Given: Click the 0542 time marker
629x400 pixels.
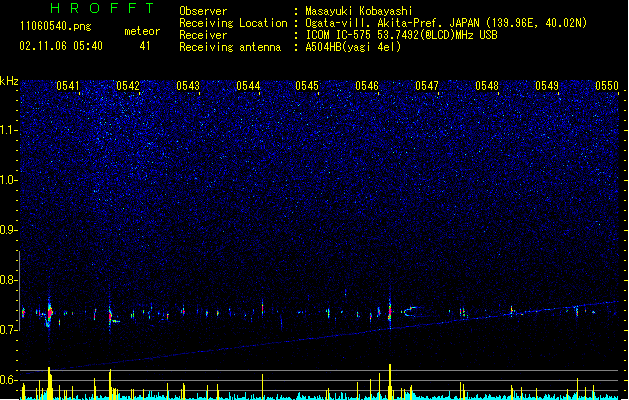Looking at the screenshot, I should click(128, 86).
